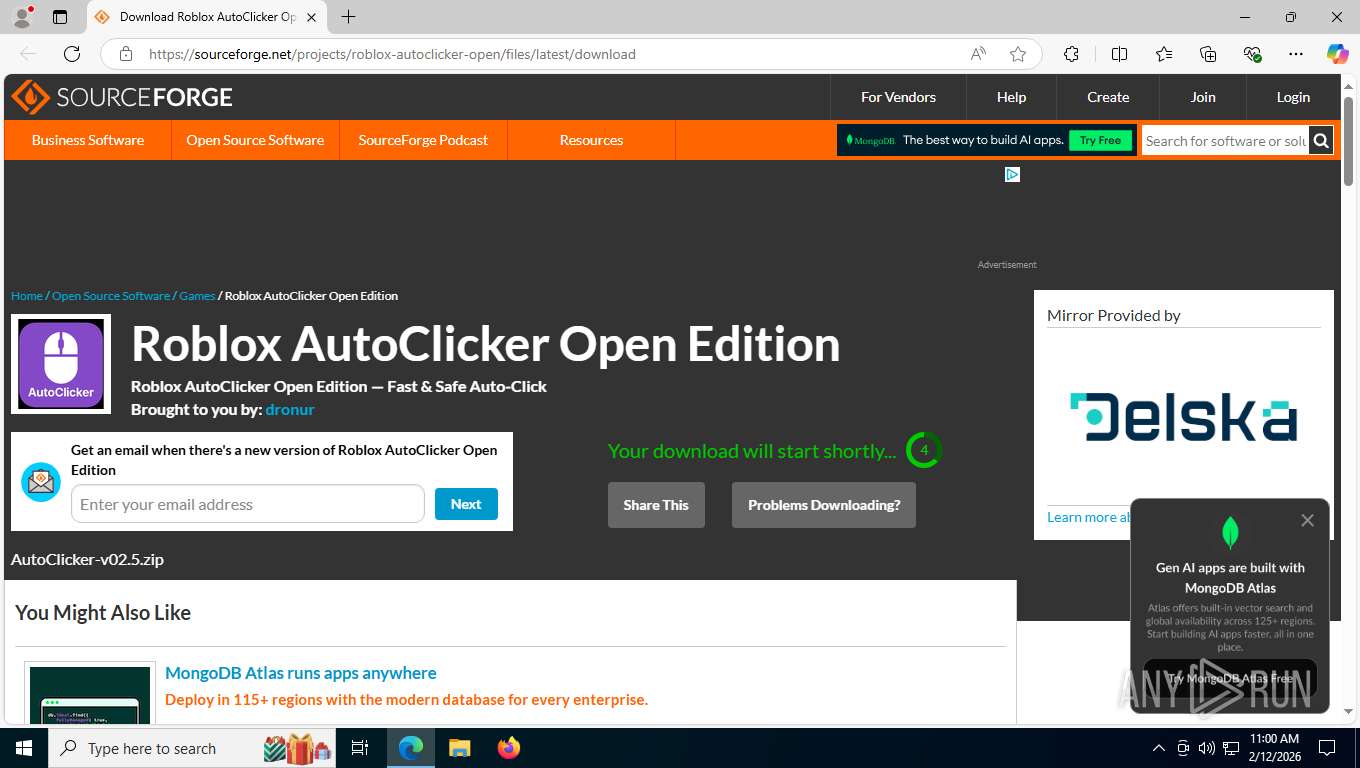Open the Games breadcrumb link

click(x=197, y=296)
